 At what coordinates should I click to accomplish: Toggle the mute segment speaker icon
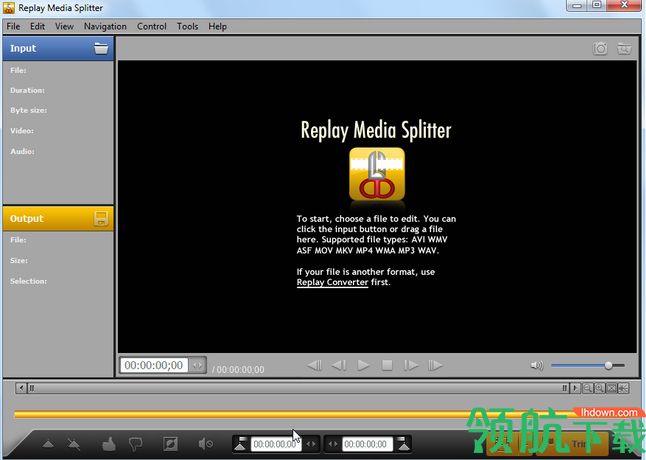[206, 444]
